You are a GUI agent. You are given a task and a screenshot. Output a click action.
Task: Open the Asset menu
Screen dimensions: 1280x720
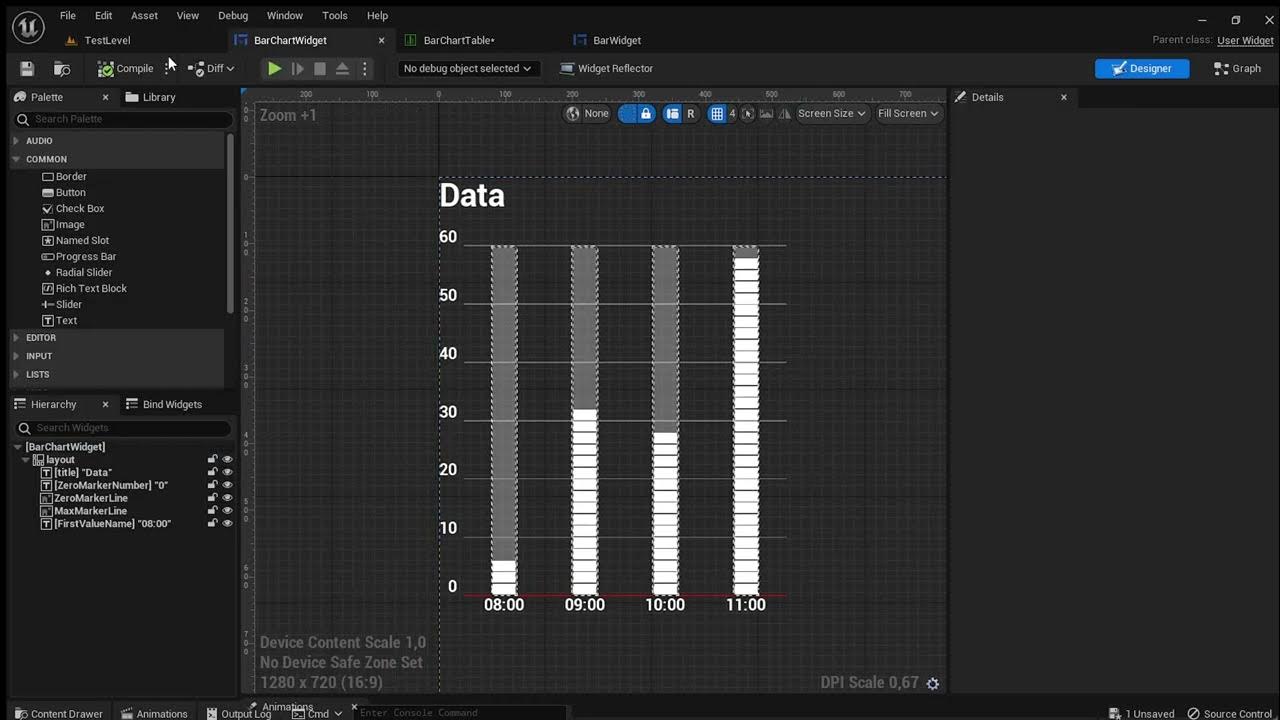click(x=144, y=15)
